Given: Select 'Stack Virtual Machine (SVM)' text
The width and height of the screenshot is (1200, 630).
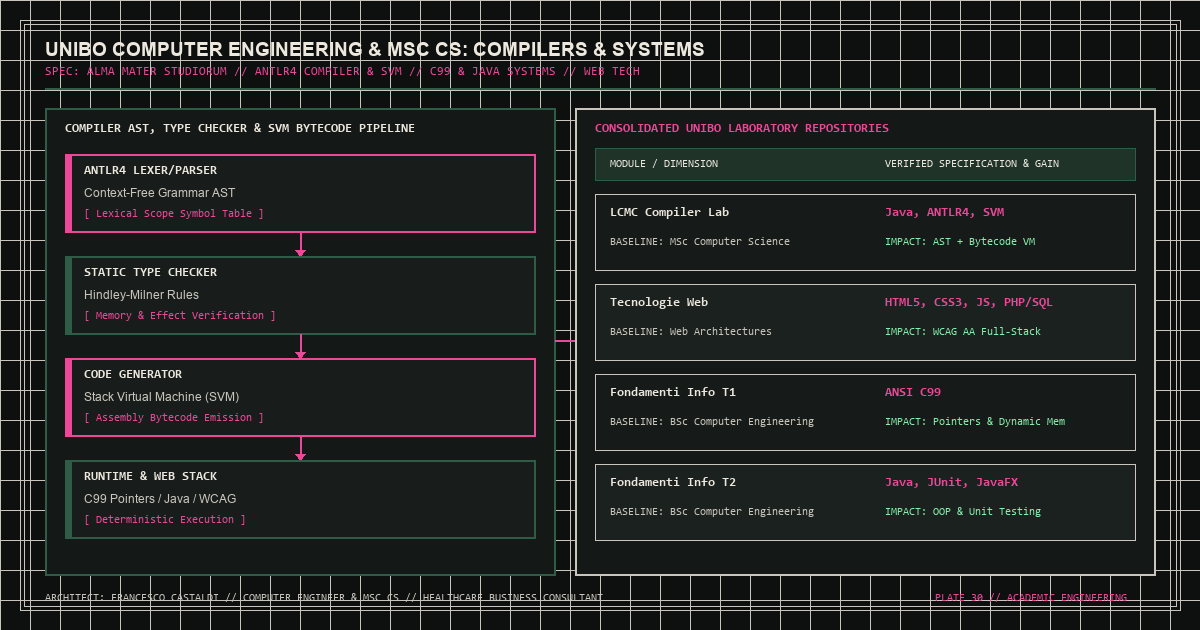Looking at the screenshot, I should 162,397.
